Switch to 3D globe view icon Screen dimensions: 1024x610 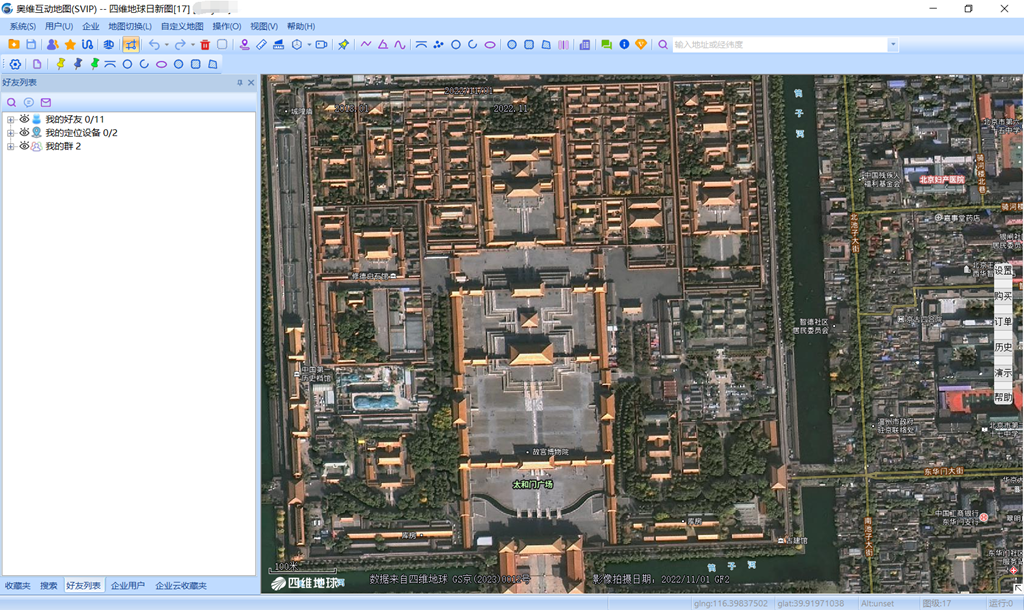pyautogui.click(x=108, y=44)
